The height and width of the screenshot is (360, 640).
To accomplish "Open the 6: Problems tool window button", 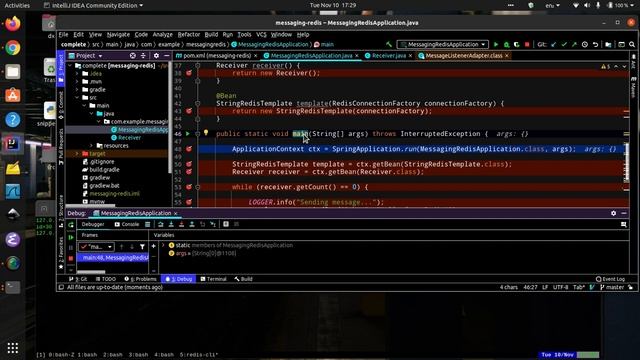I will [x=140, y=279].
